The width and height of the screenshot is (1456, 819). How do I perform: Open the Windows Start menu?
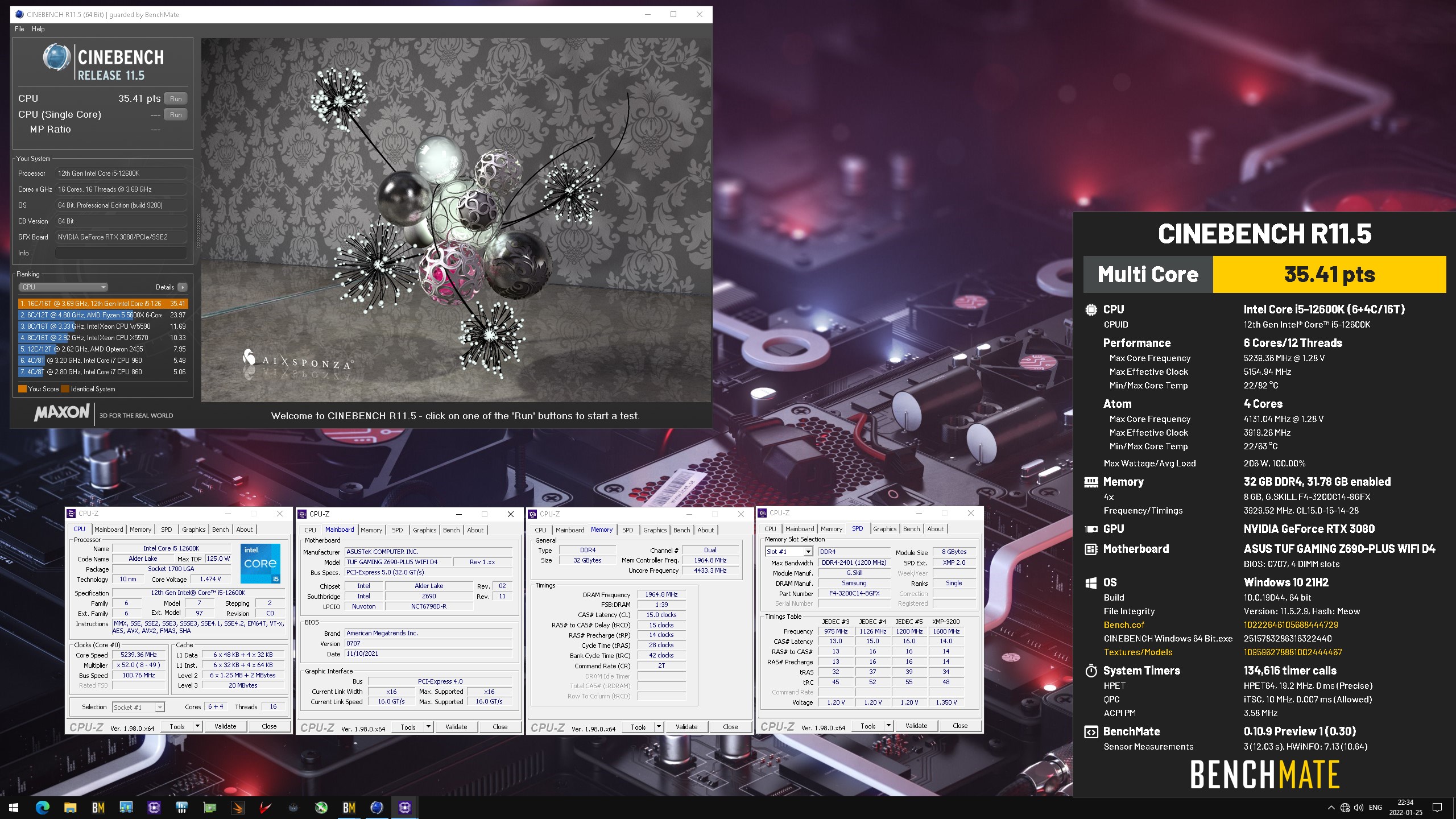coord(14,807)
